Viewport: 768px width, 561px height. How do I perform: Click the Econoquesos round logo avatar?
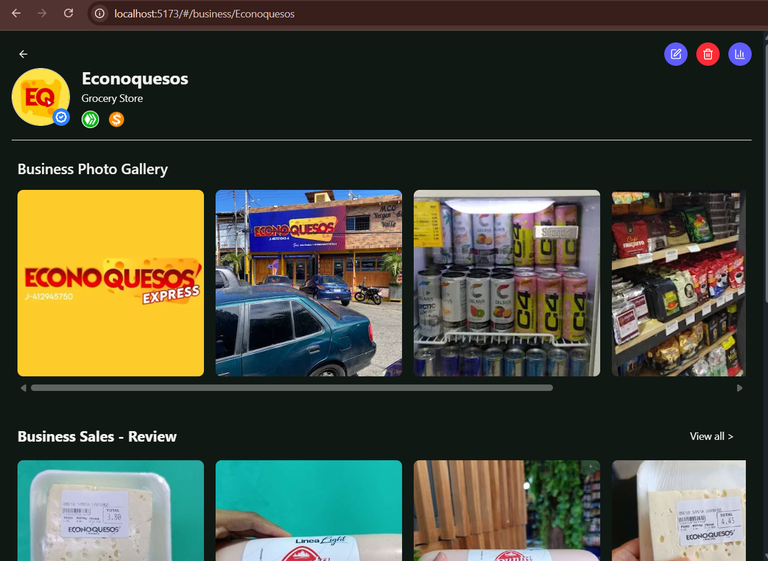point(39,96)
